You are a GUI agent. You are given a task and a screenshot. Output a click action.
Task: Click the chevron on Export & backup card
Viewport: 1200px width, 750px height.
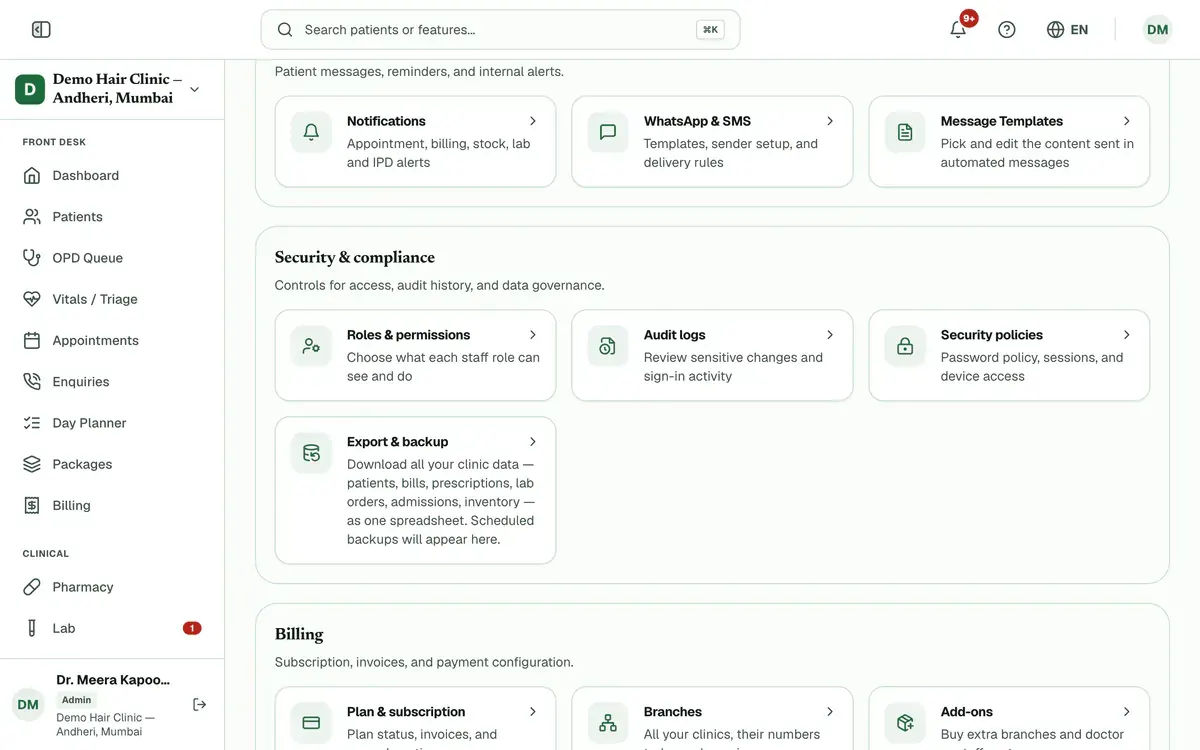point(533,442)
